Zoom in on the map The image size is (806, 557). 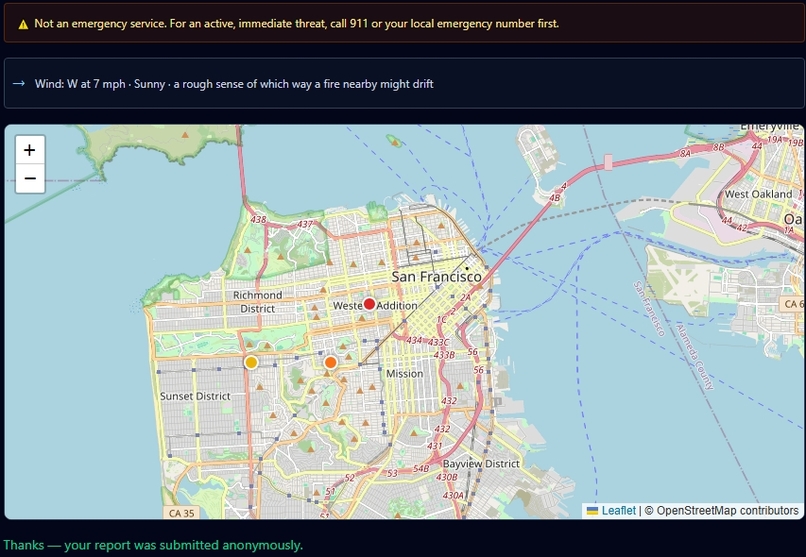click(30, 150)
